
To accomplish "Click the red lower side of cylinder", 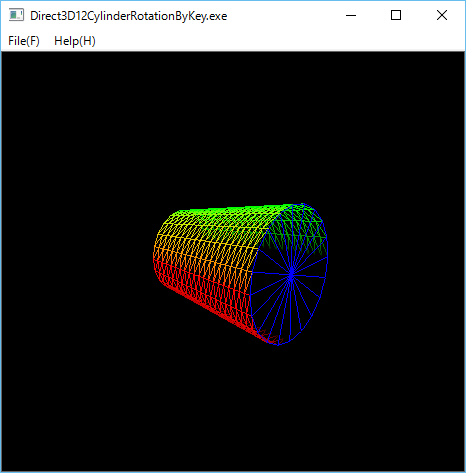I will 200,293.
